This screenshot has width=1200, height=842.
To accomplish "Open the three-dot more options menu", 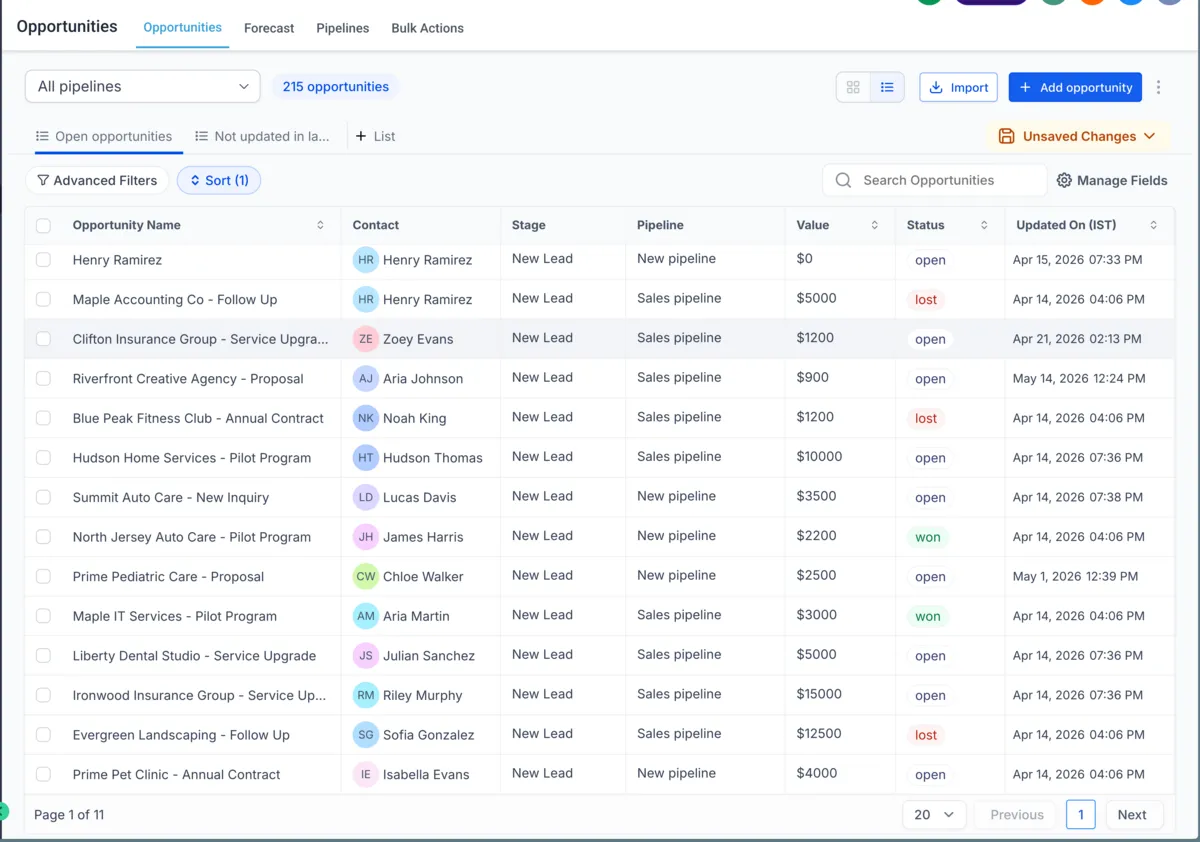I will pyautogui.click(x=1158, y=88).
